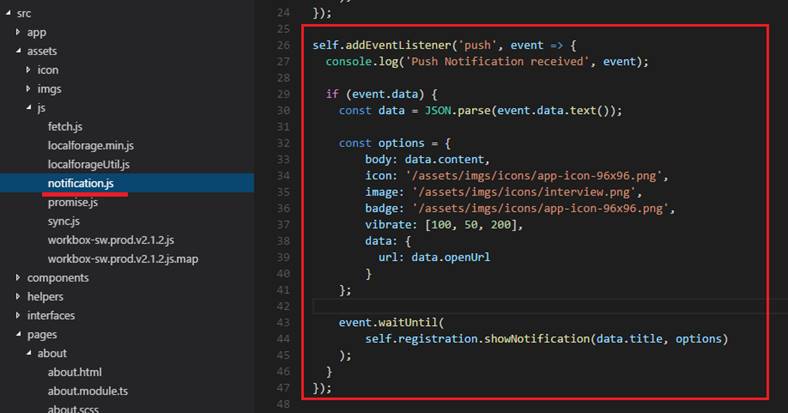Expand the interfaces folder arrow
This screenshot has height=413, width=788.
[x=18, y=315]
